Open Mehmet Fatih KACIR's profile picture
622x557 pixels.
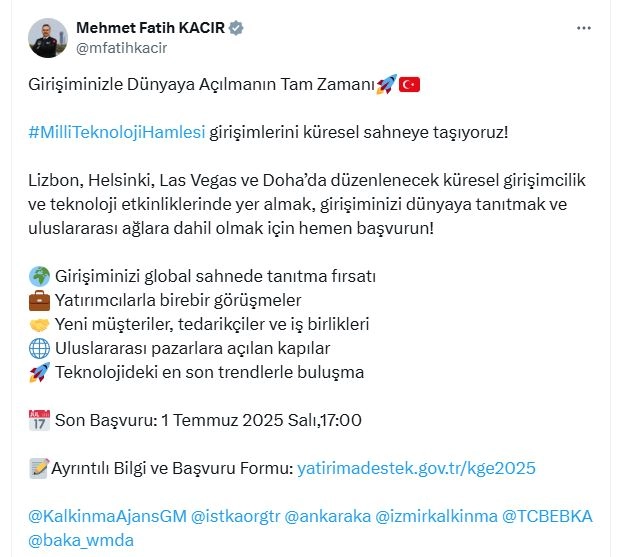tap(48, 38)
